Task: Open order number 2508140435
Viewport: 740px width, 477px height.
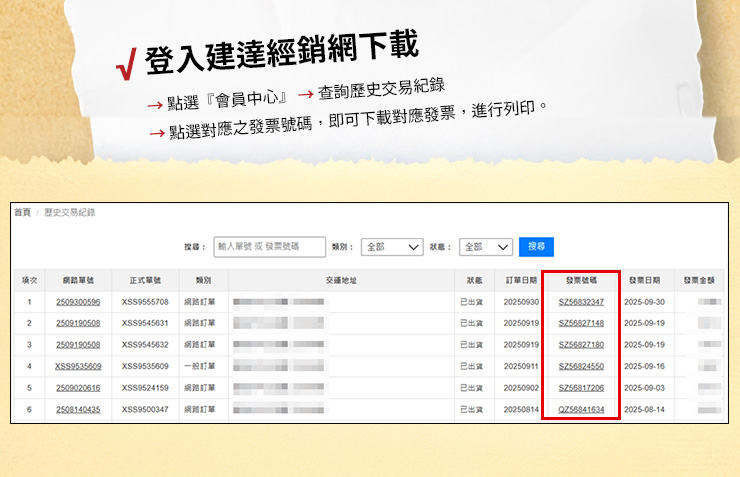Action: tap(78, 410)
